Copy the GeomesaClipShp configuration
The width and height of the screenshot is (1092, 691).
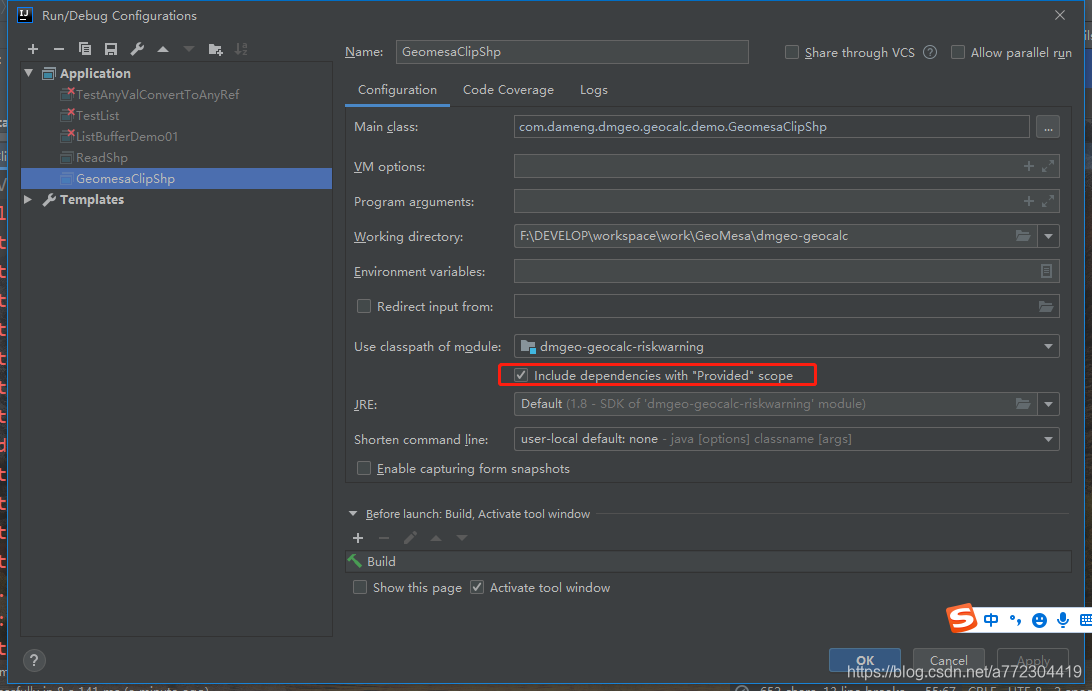tap(84, 48)
